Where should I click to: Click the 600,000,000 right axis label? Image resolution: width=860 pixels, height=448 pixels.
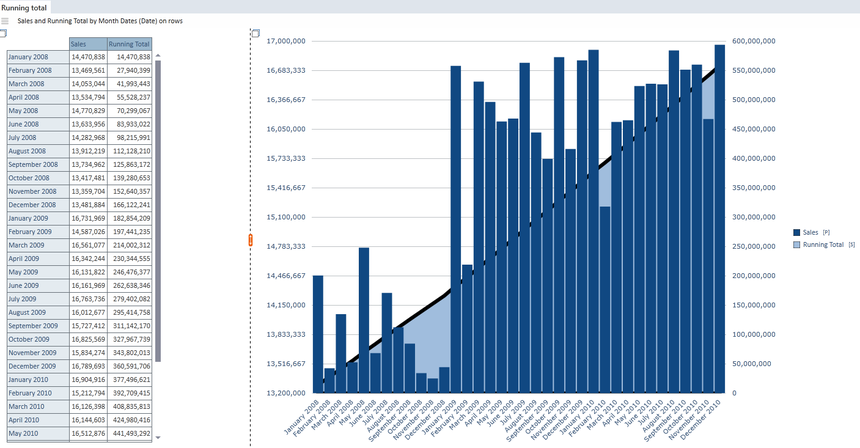(x=754, y=41)
